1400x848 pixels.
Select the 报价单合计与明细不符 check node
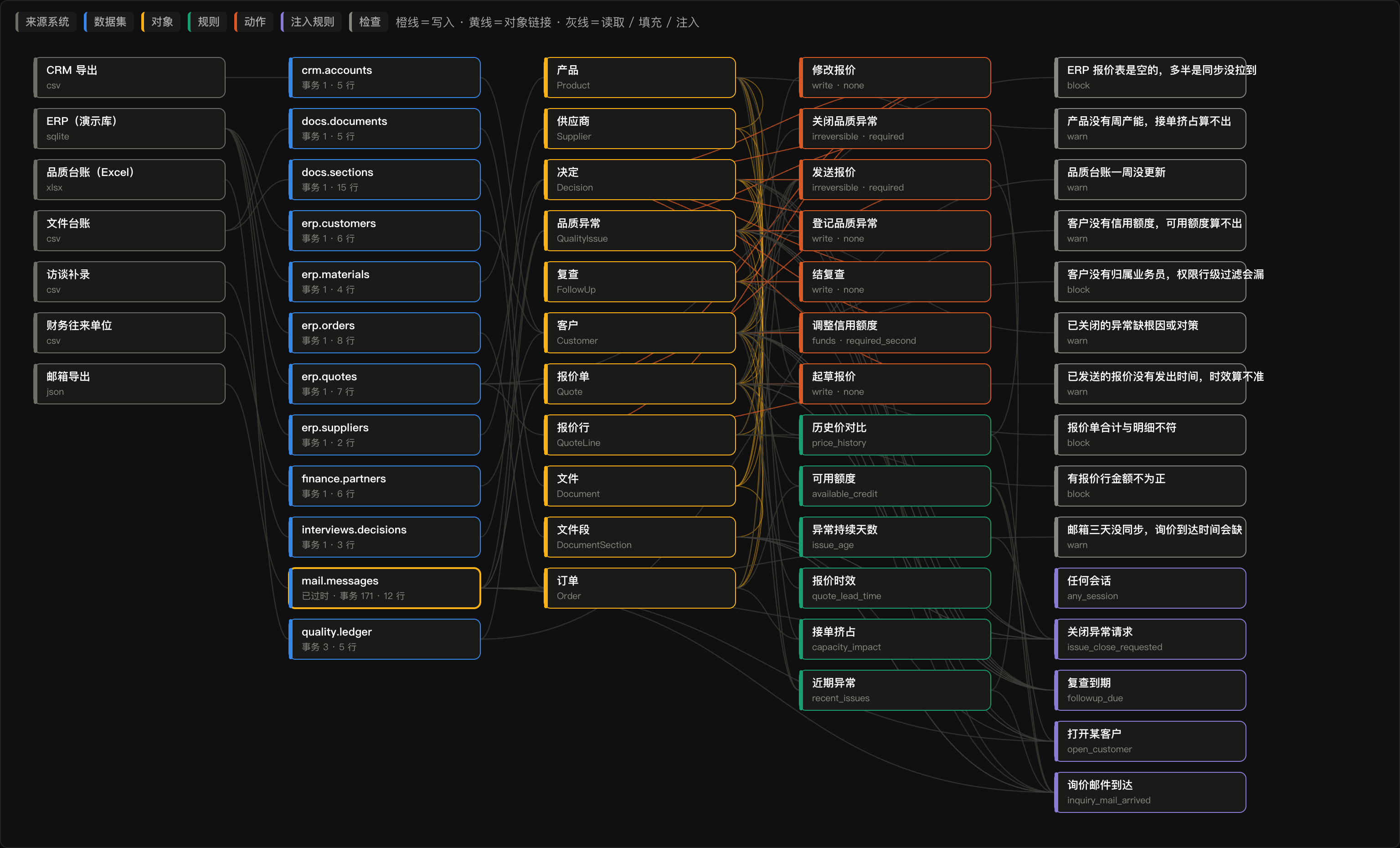[x=1150, y=435]
